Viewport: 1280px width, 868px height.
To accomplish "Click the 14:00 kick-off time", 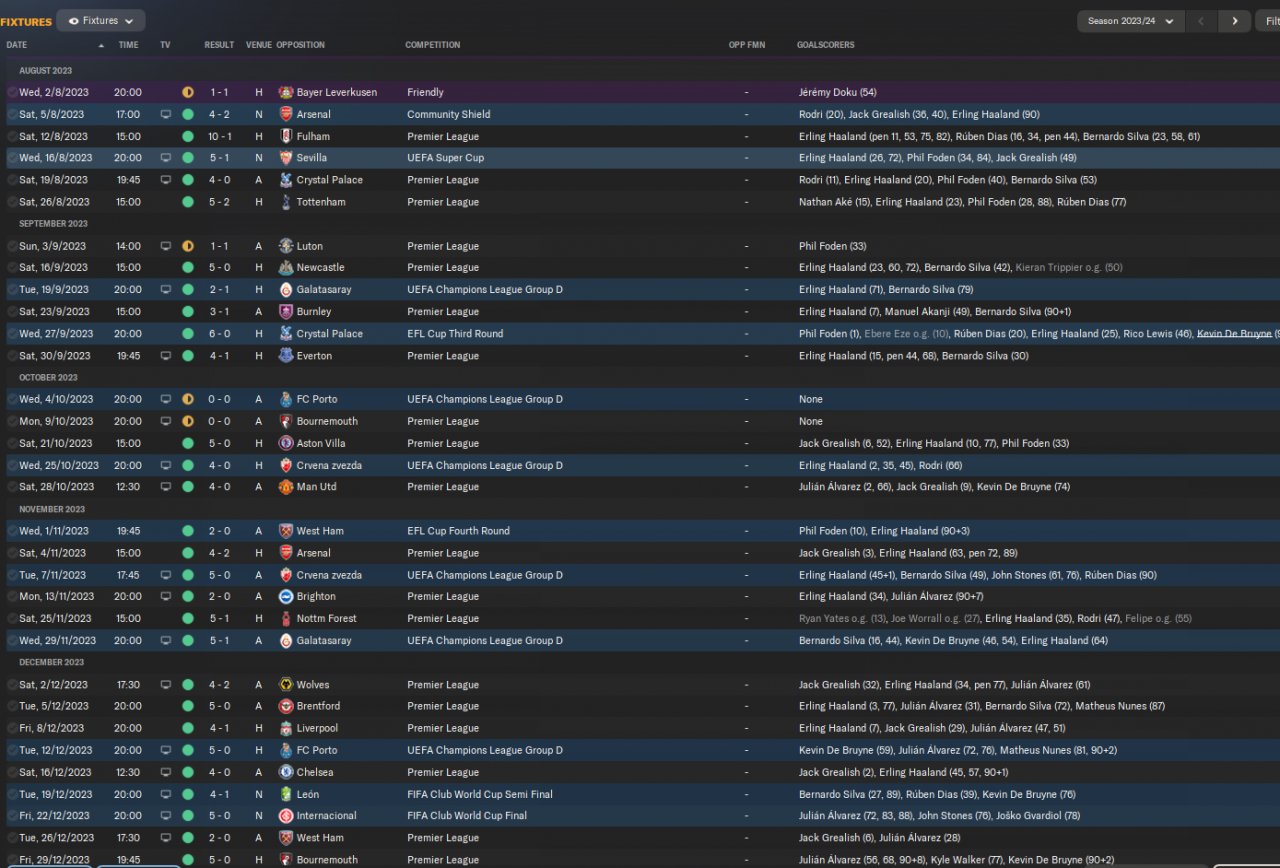I will 128,246.
